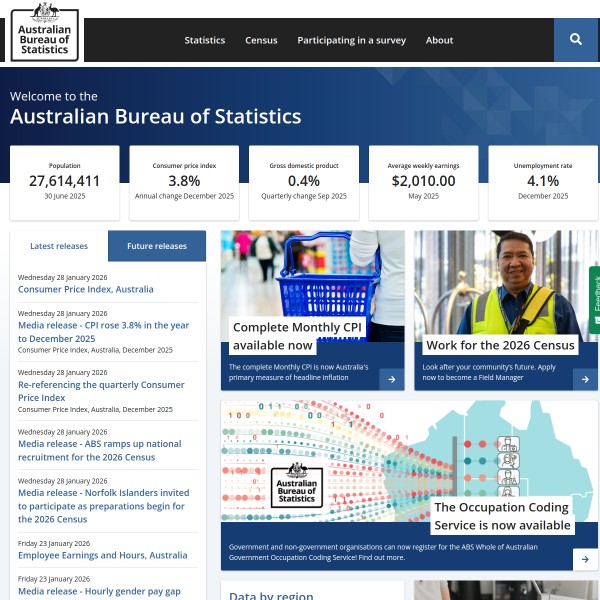Click the Unemployment rate statistic card

pyautogui.click(x=543, y=181)
